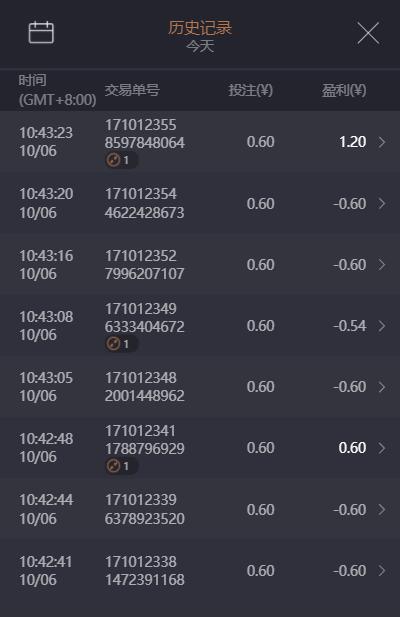Open the calendar date picker icon
The height and width of the screenshot is (617, 400).
coord(41,32)
